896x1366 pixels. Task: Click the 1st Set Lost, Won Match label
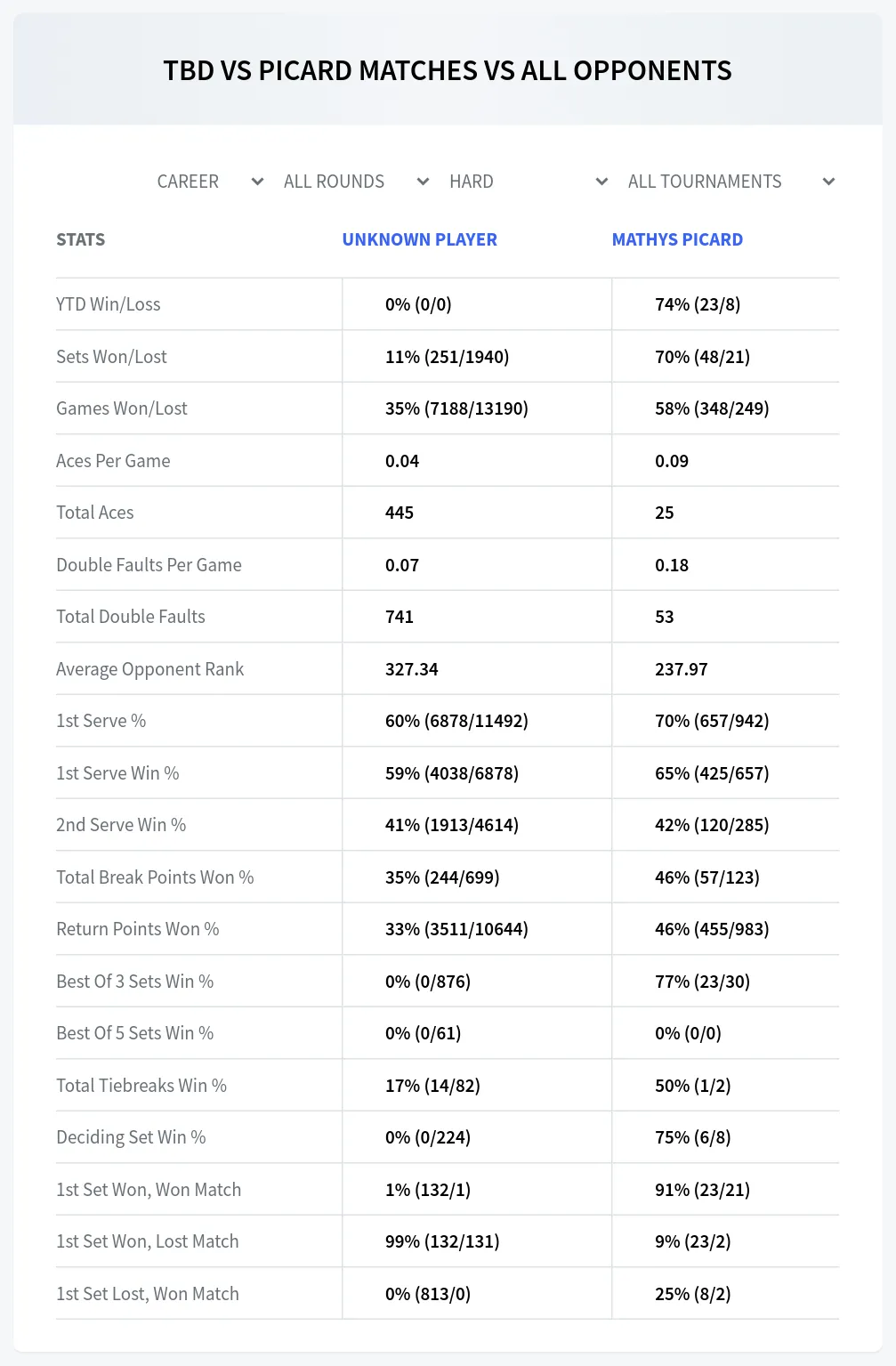148,1294
